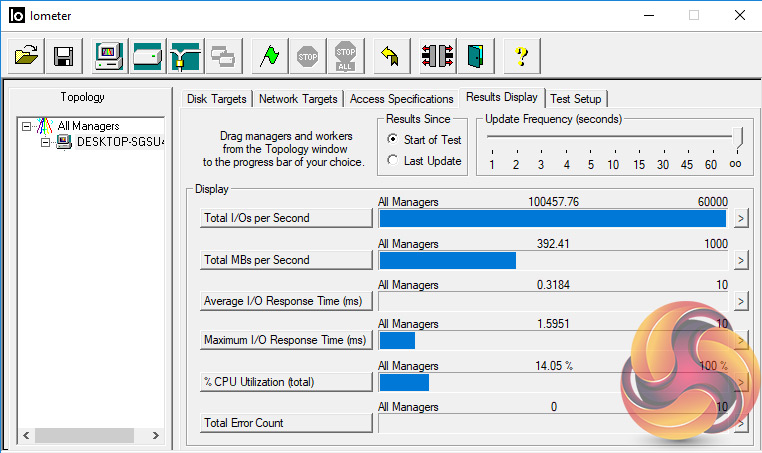The height and width of the screenshot is (453, 762).
Task: Click the Maximum I/O Response Time progress bar
Action: click(553, 341)
